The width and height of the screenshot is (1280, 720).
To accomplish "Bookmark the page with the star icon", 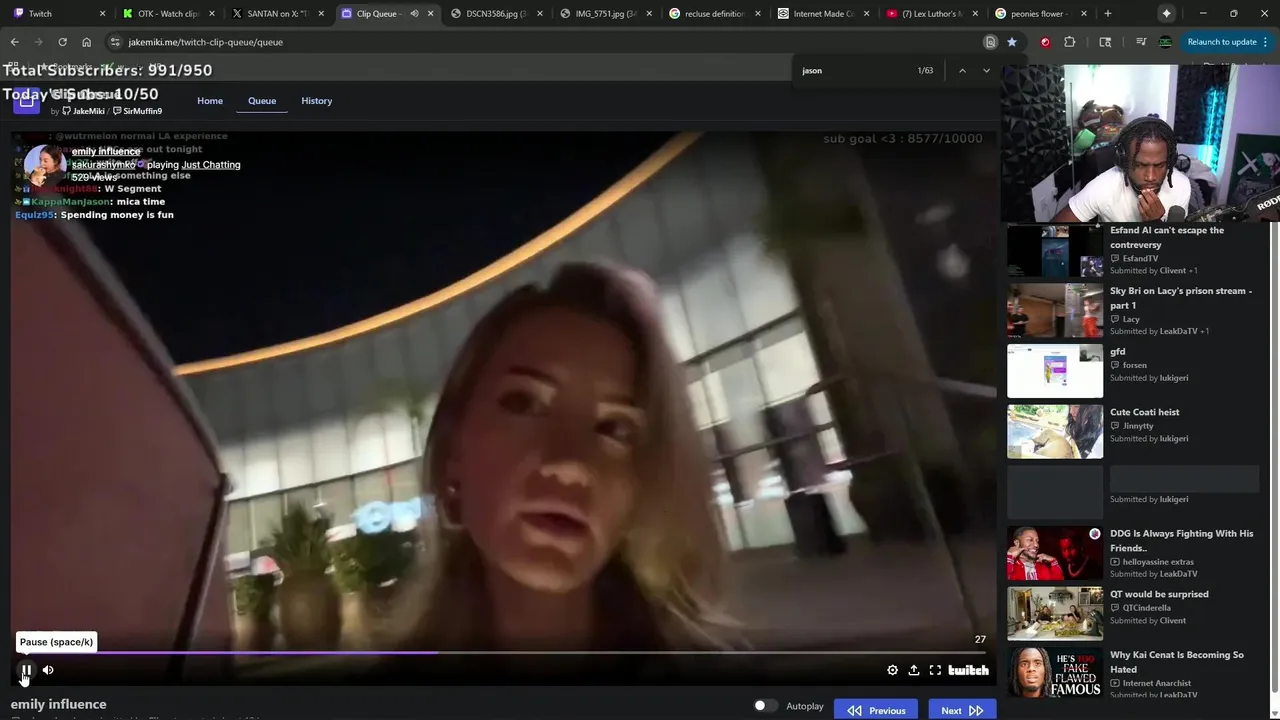I will click(x=1012, y=42).
